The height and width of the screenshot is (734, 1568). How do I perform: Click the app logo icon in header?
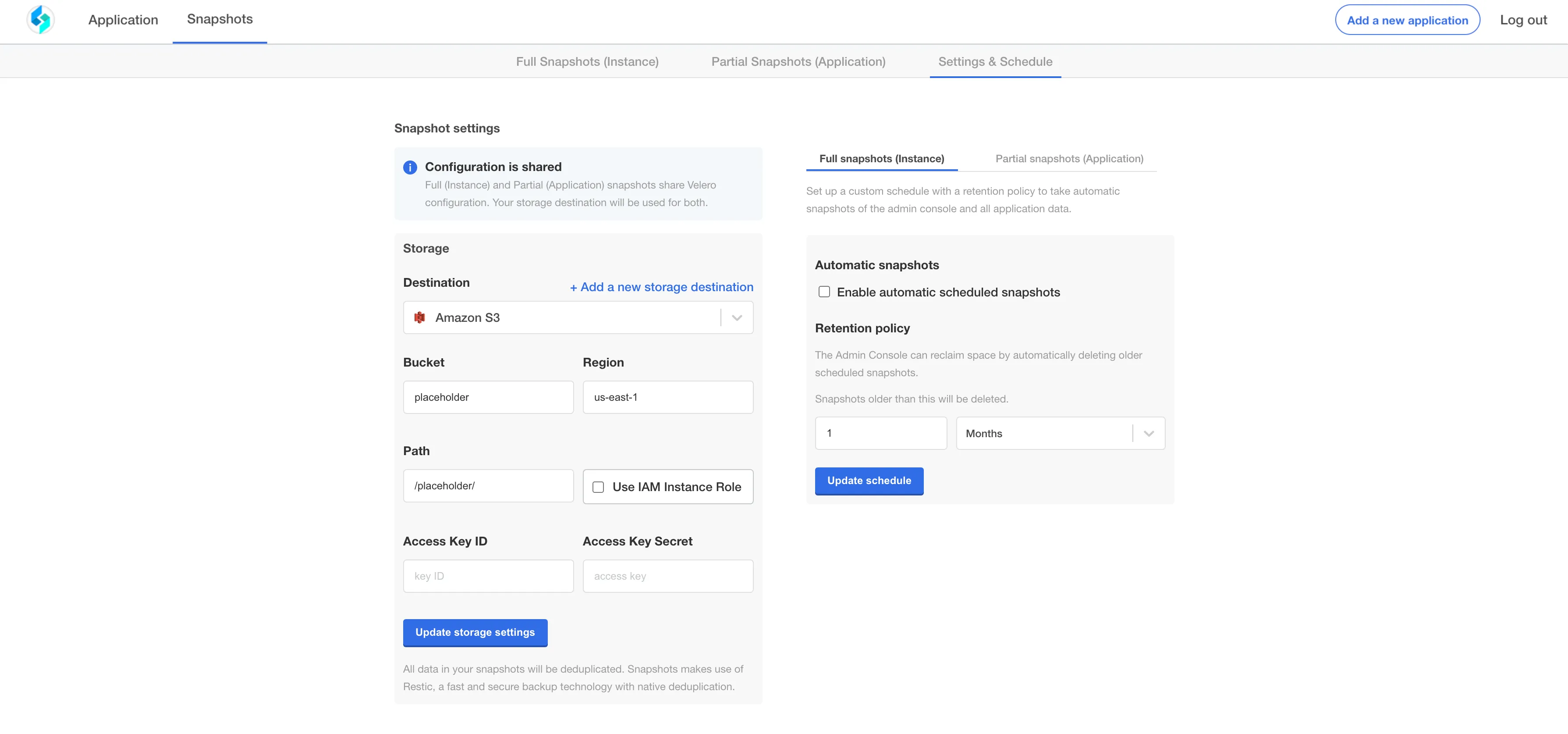pos(41,19)
